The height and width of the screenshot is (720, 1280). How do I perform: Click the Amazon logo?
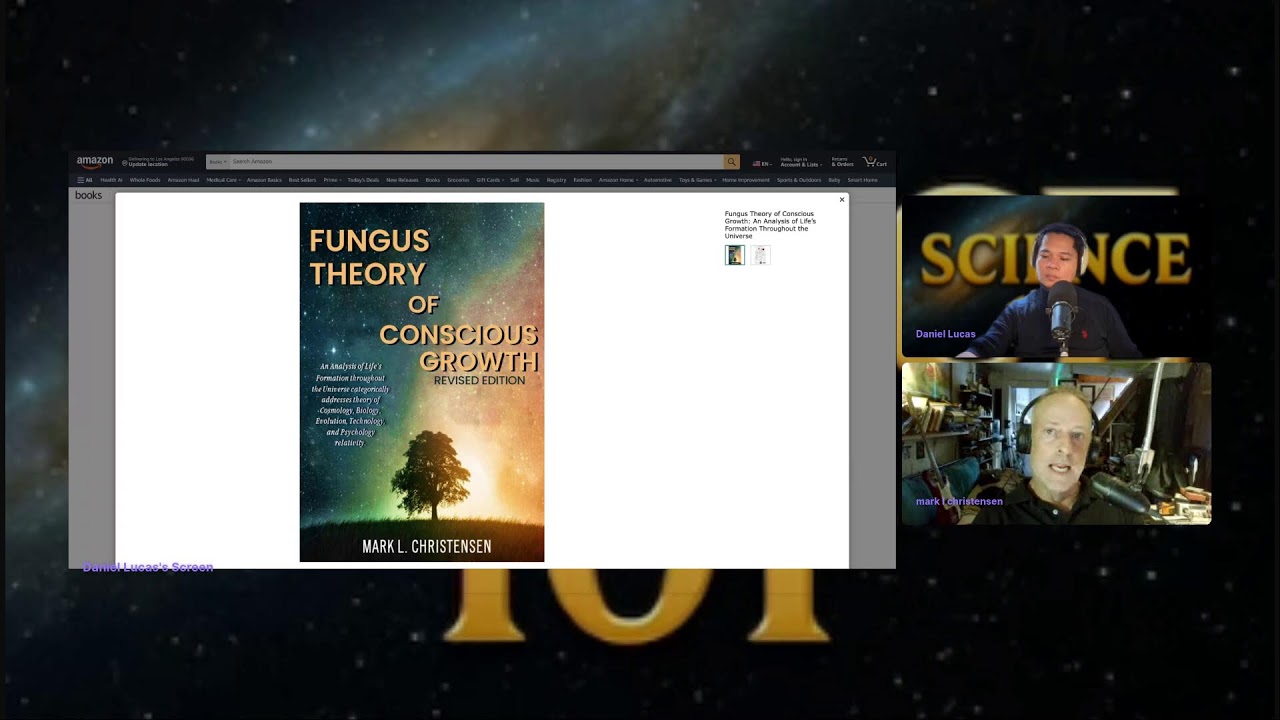[95, 161]
